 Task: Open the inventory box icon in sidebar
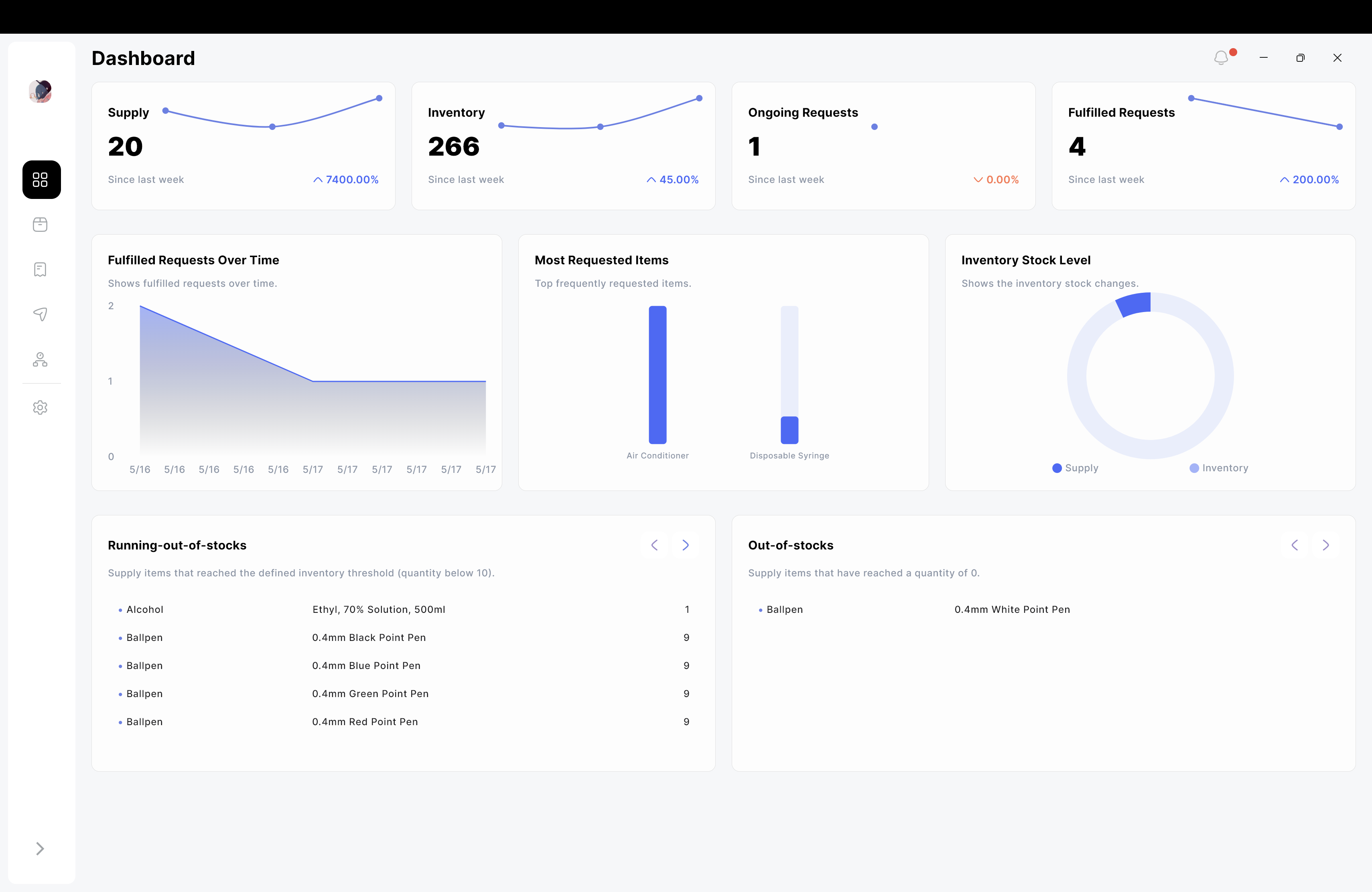(x=41, y=225)
